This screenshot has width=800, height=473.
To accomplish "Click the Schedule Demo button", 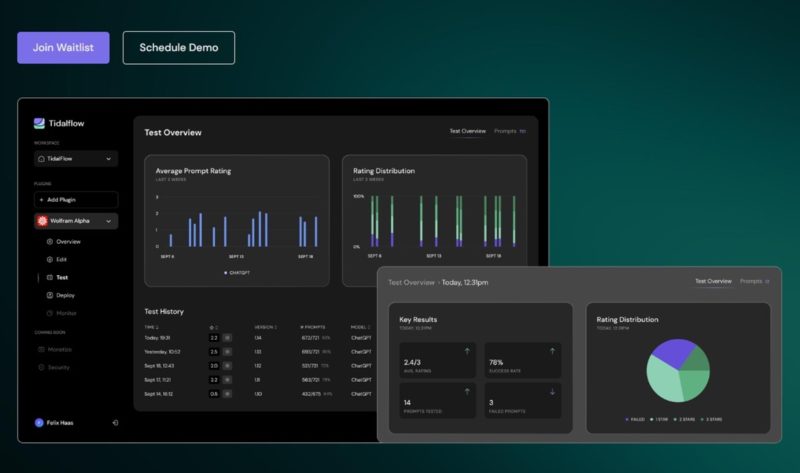I will coord(179,47).
